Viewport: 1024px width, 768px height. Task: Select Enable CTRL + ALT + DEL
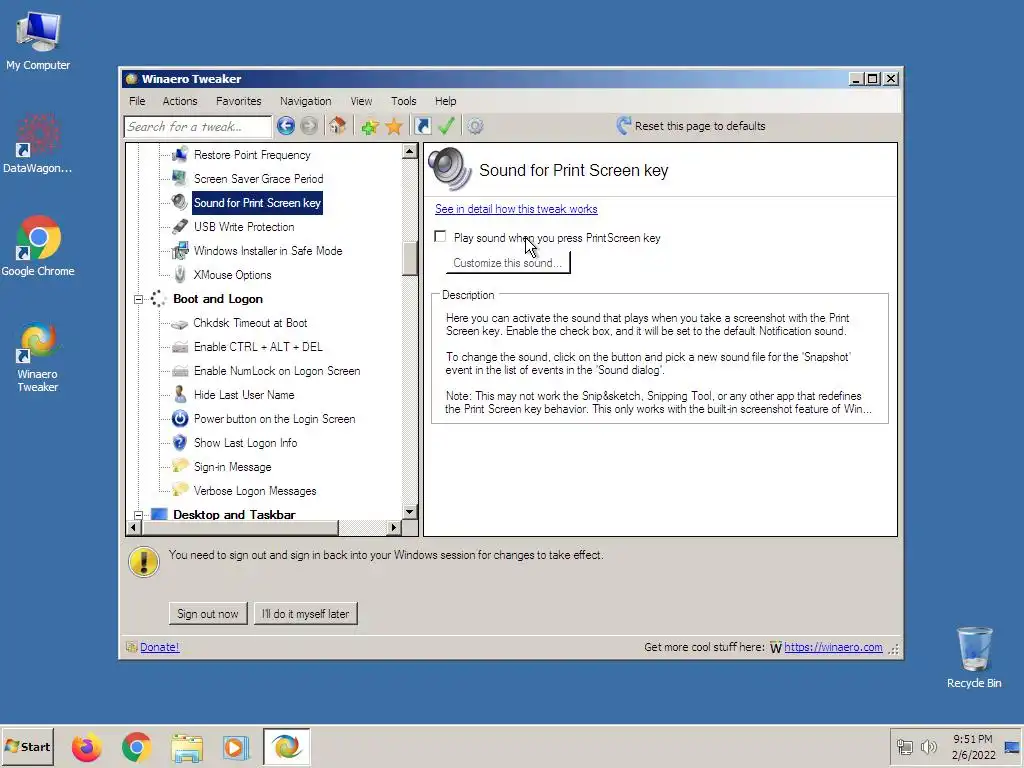click(258, 347)
